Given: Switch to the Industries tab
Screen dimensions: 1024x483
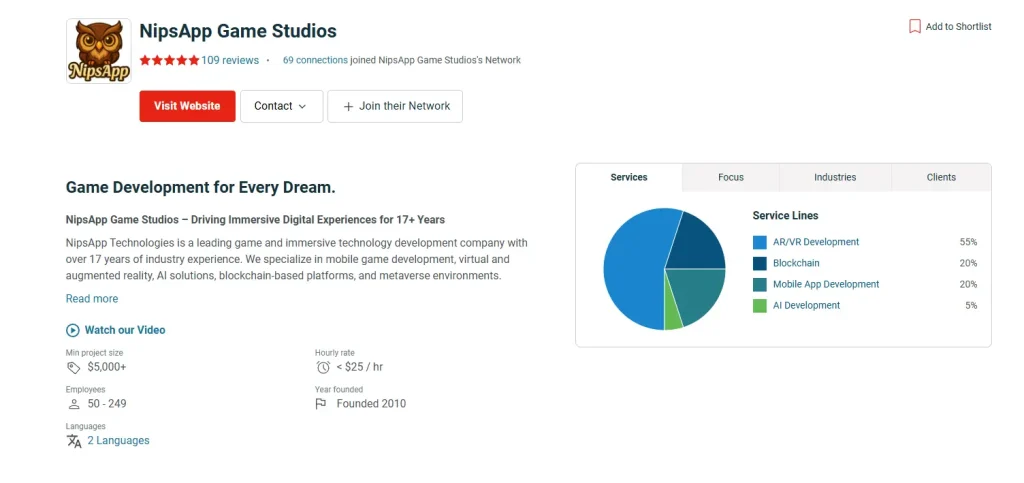Looking at the screenshot, I should pos(835,177).
